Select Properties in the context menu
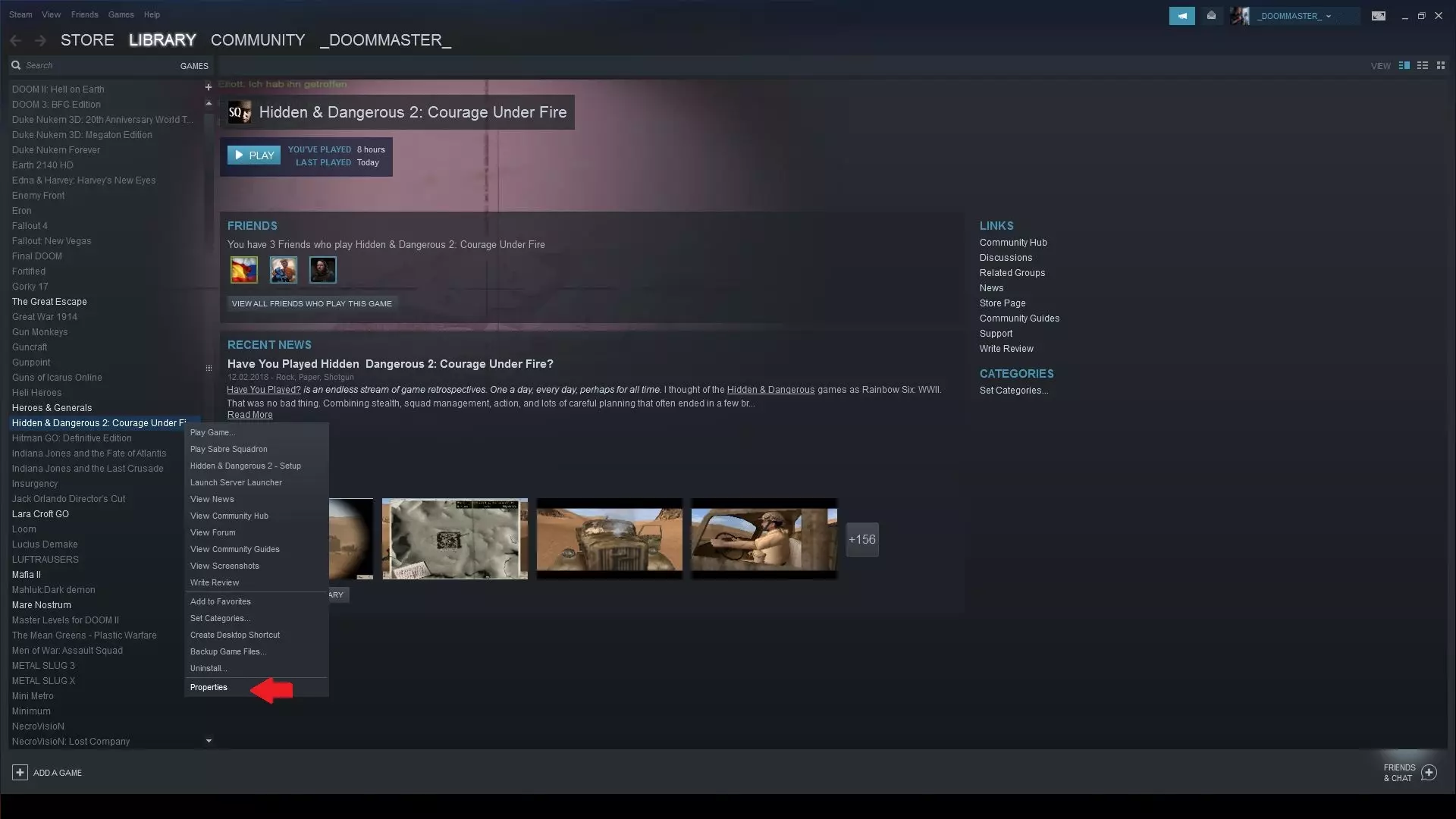 (x=209, y=687)
